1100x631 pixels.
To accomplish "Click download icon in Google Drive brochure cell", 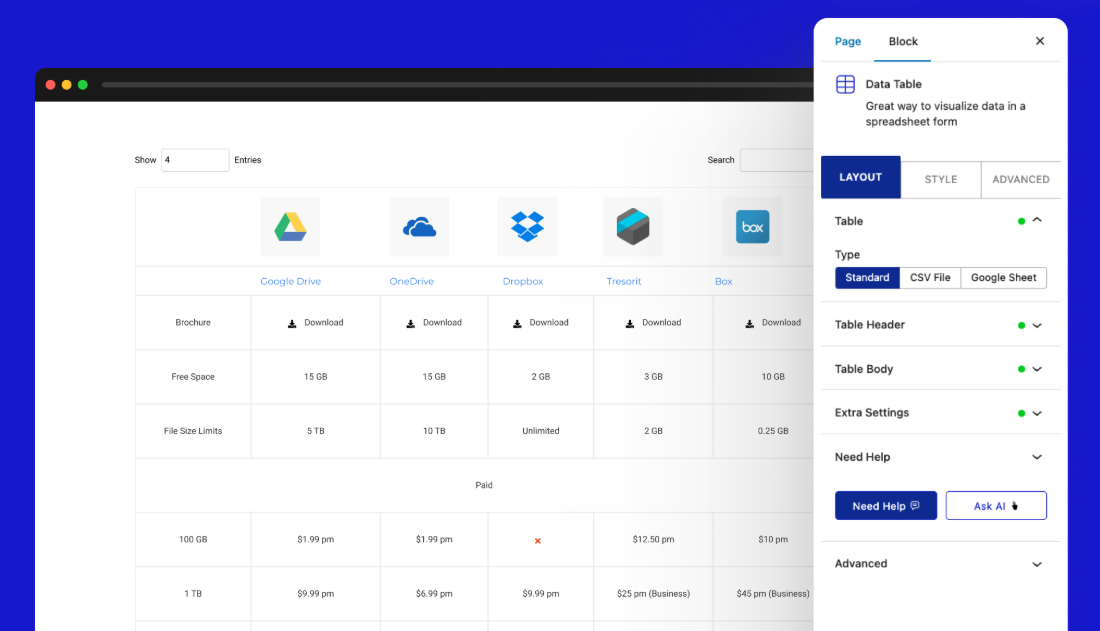I will click(x=292, y=324).
